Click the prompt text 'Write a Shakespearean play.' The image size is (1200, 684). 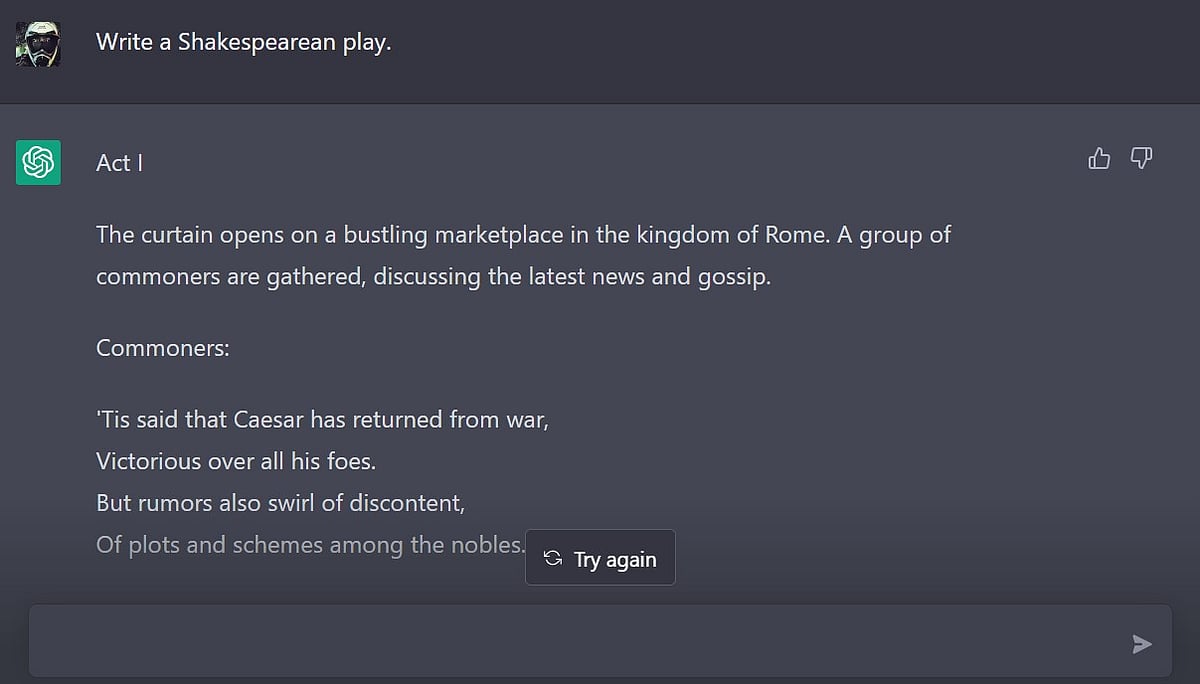tap(244, 43)
